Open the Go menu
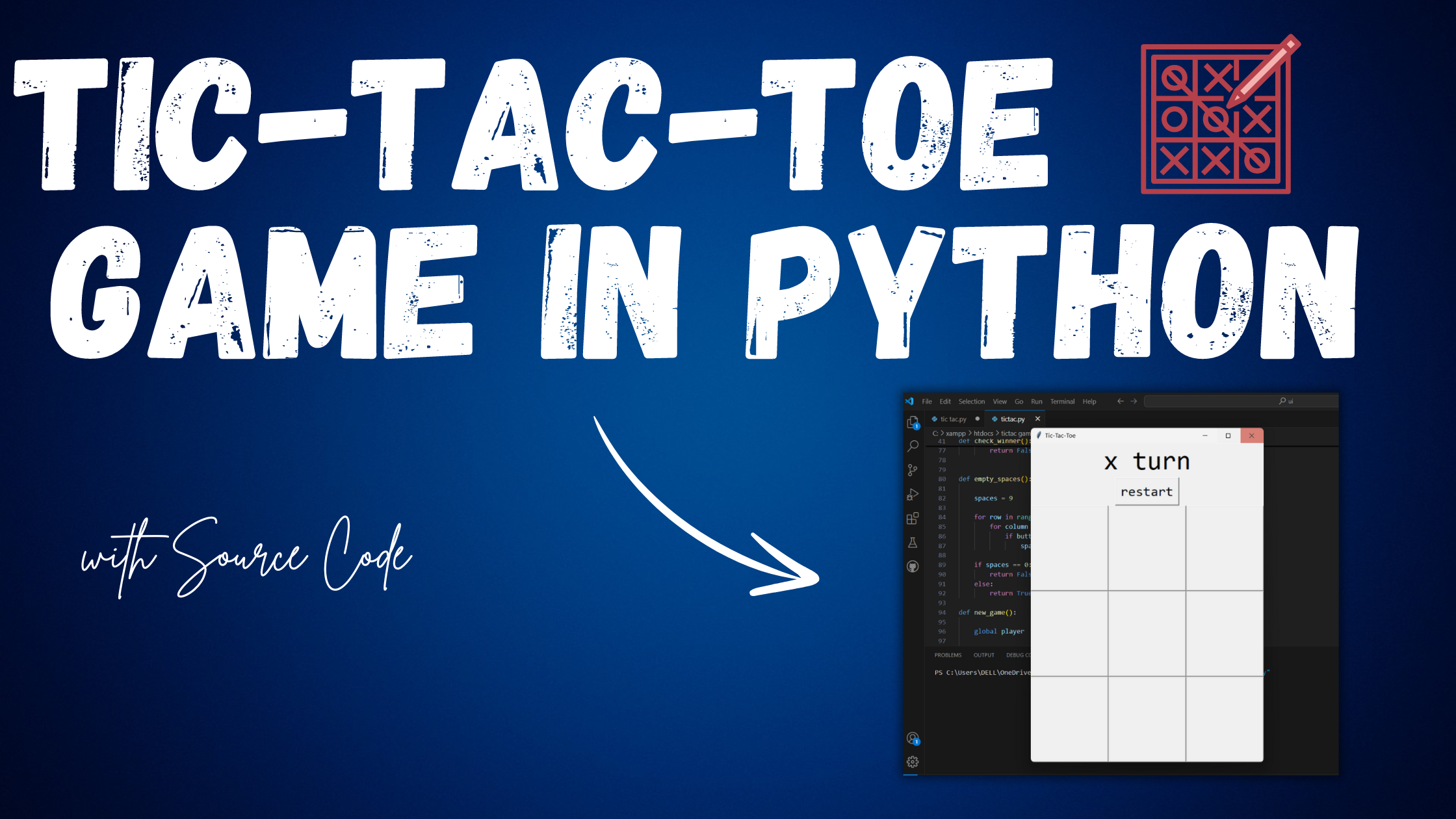The image size is (1456, 819). click(1019, 401)
